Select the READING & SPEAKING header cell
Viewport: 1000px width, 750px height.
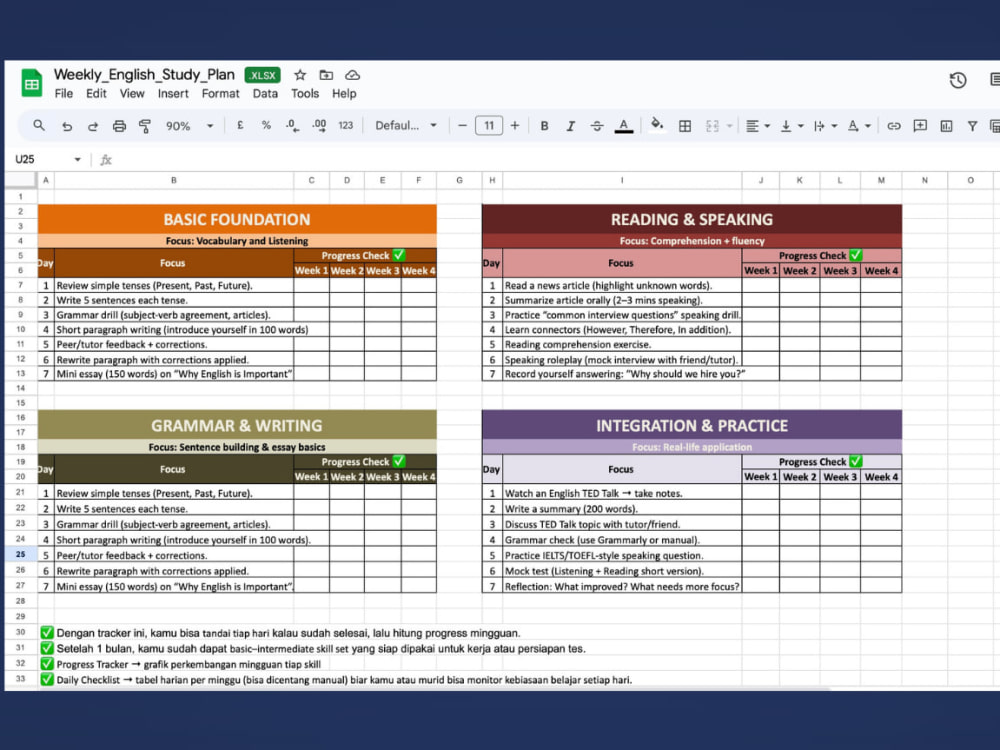(692, 219)
